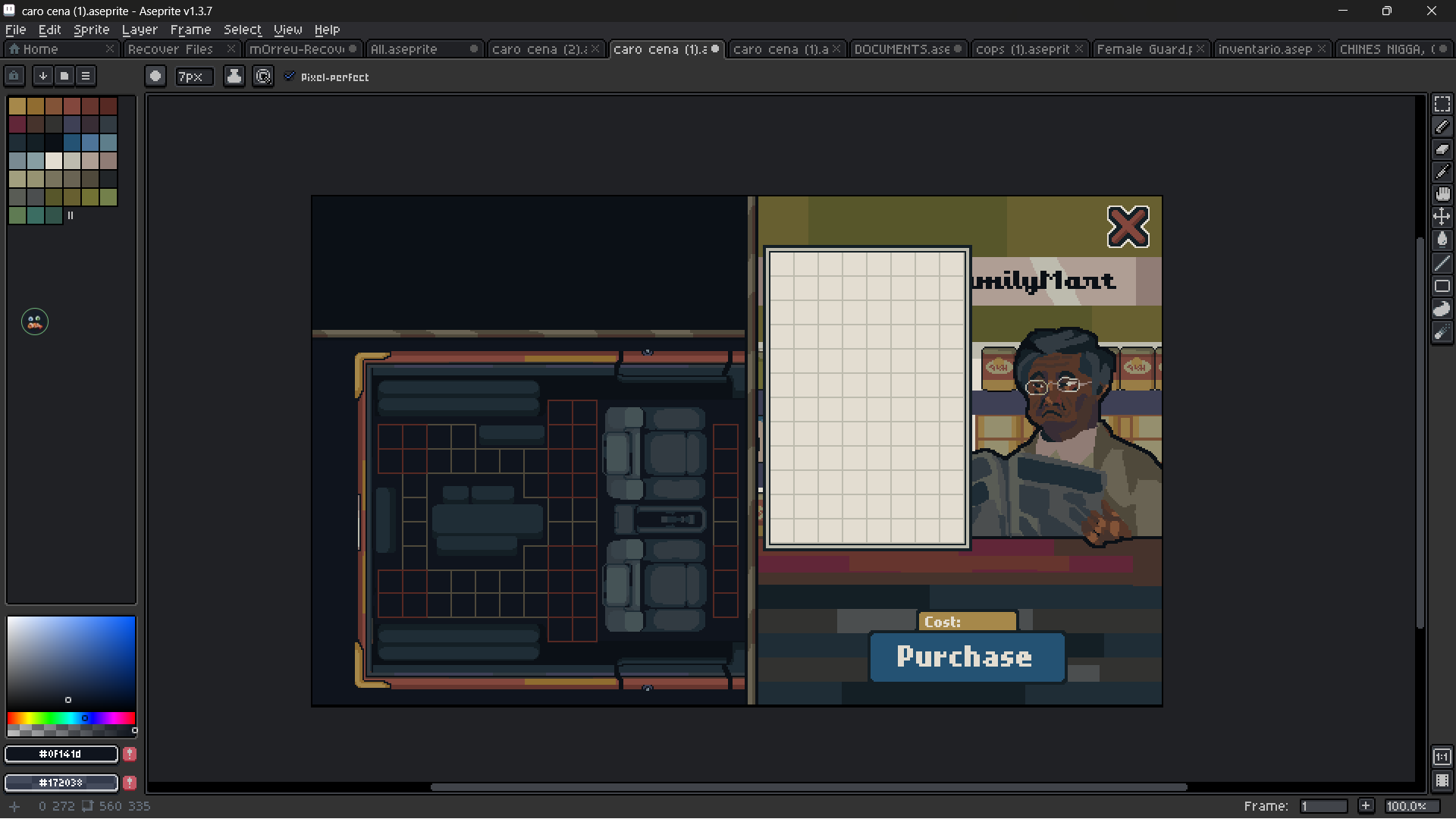The height and width of the screenshot is (819, 1456).
Task: Open the brush type selector
Action: [155, 76]
